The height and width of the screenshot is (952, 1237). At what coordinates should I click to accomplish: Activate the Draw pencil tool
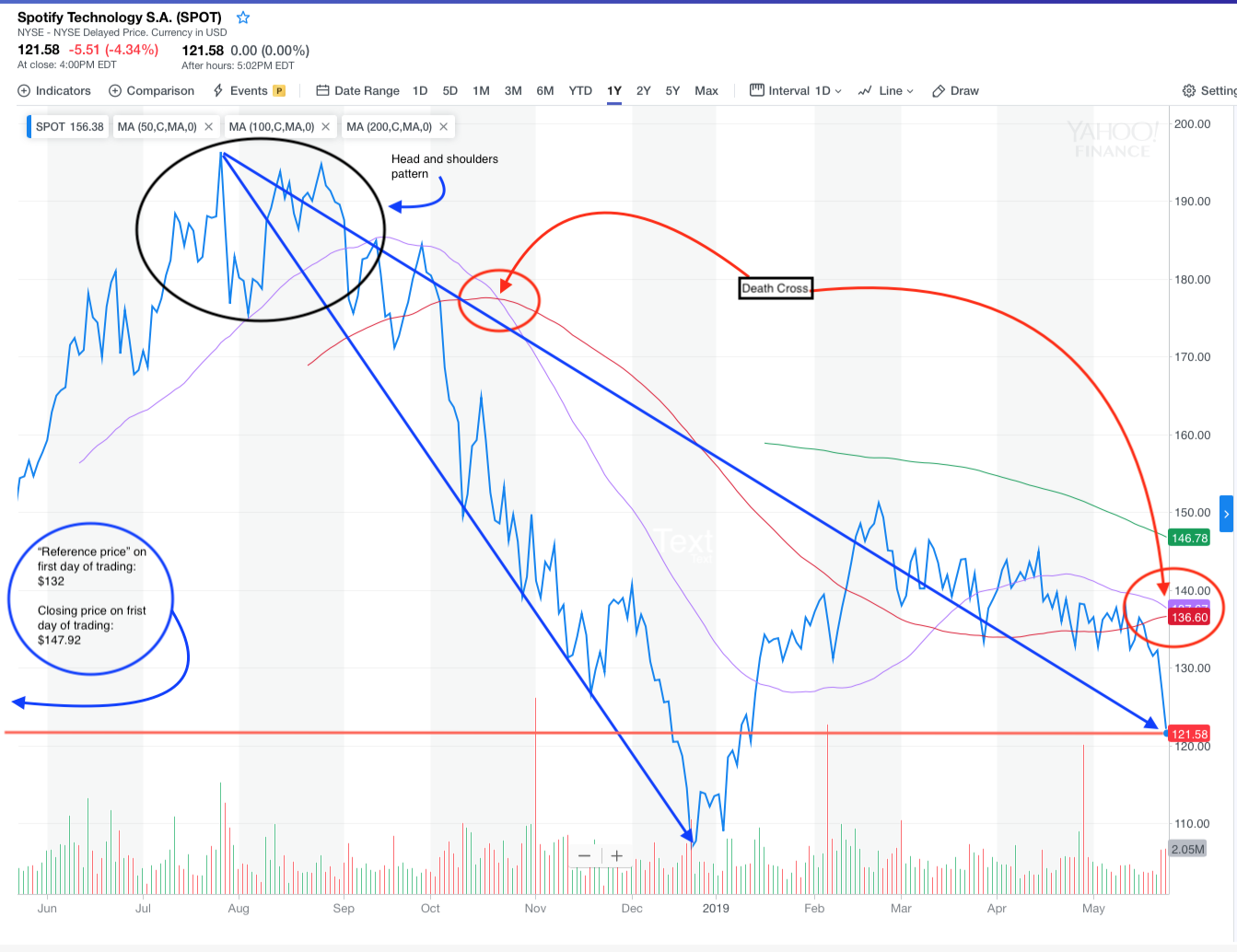point(955,90)
